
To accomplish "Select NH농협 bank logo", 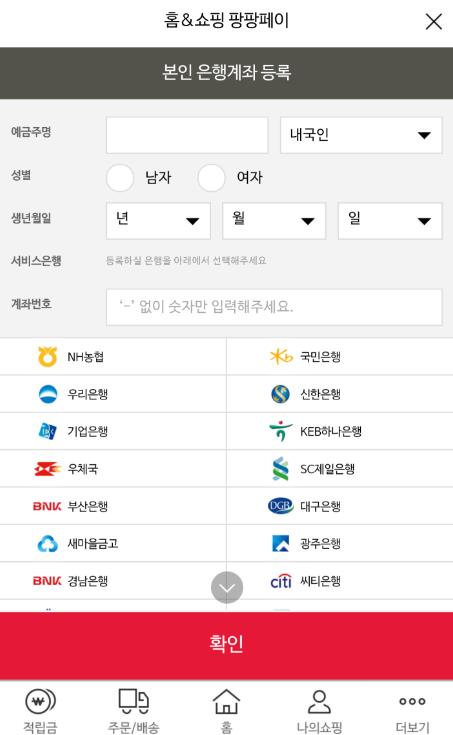I will click(47, 357).
